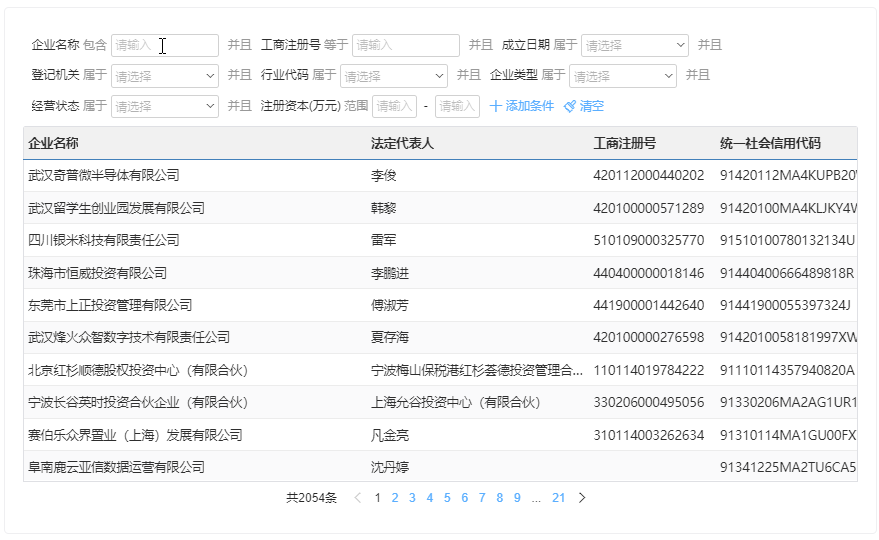Select row 武汉烽火众智数字技术有限责任公司
The height and width of the screenshot is (540, 879).
tap(440, 338)
